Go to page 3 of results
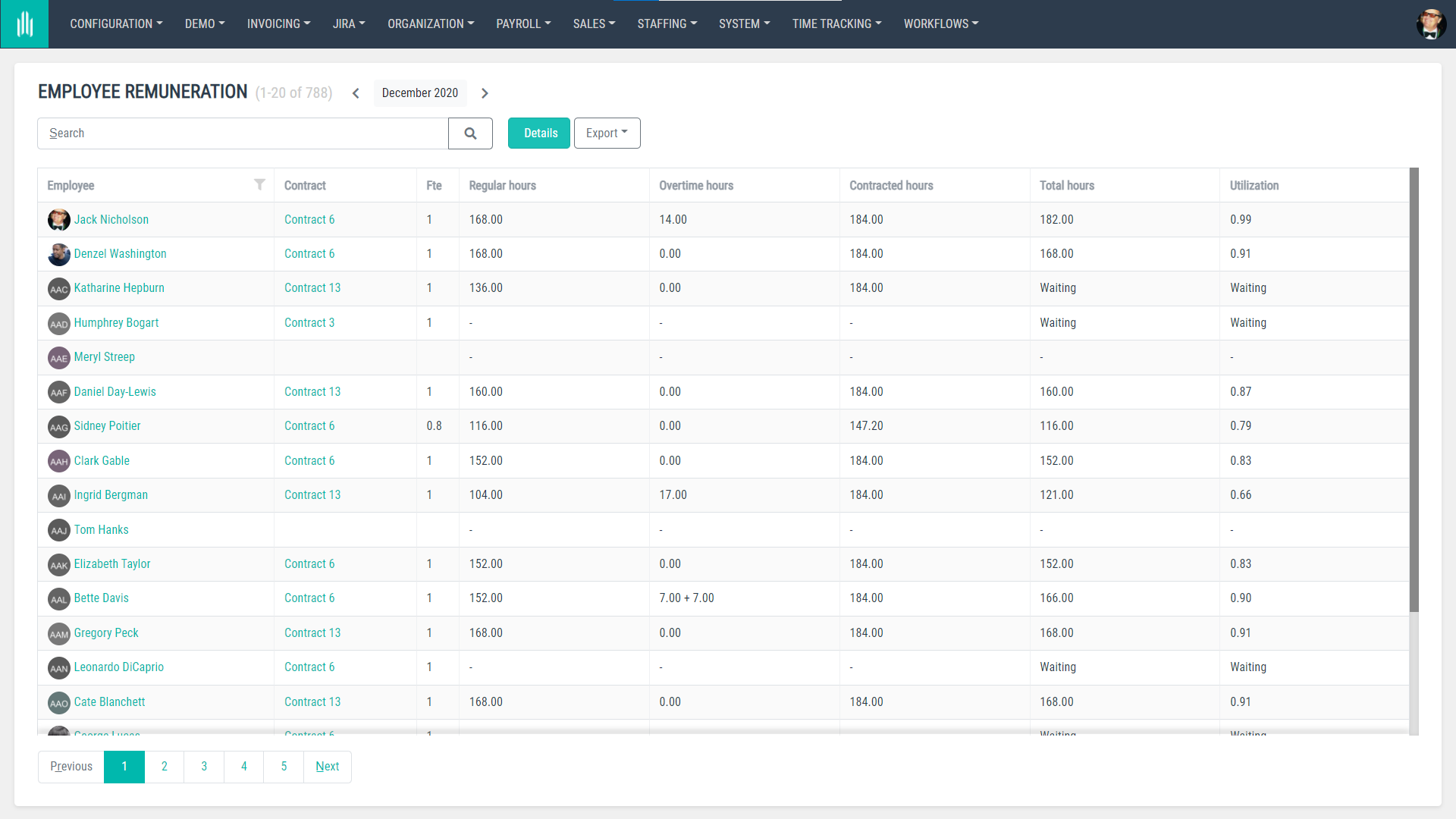This screenshot has height=819, width=1456. point(204,767)
